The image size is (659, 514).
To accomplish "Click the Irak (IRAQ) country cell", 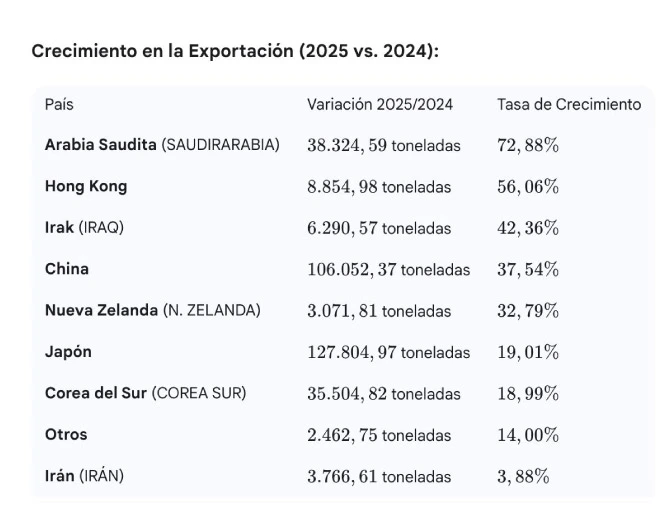I will tap(84, 227).
